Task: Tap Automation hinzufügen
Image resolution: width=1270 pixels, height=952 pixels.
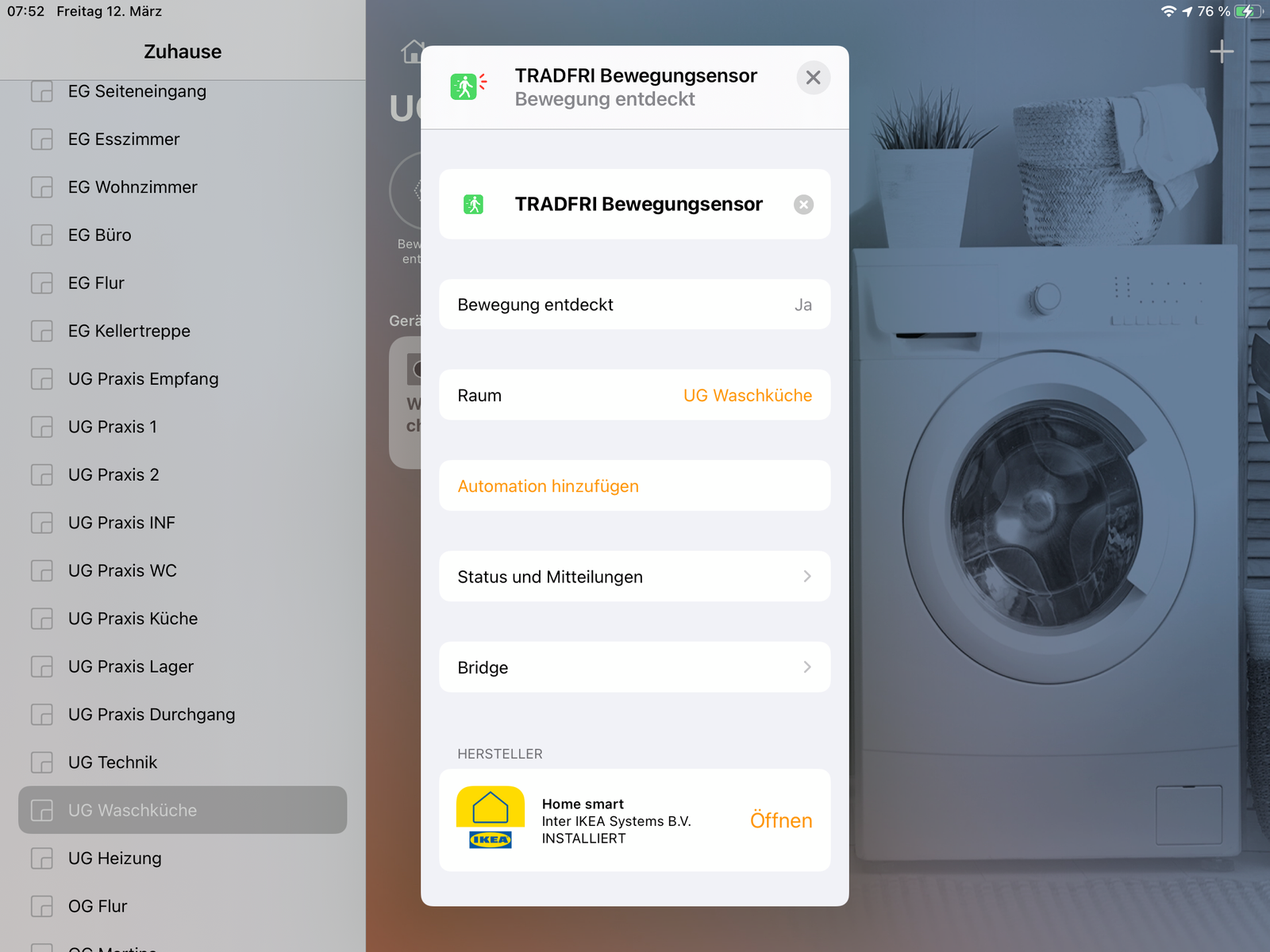Action: coord(548,486)
